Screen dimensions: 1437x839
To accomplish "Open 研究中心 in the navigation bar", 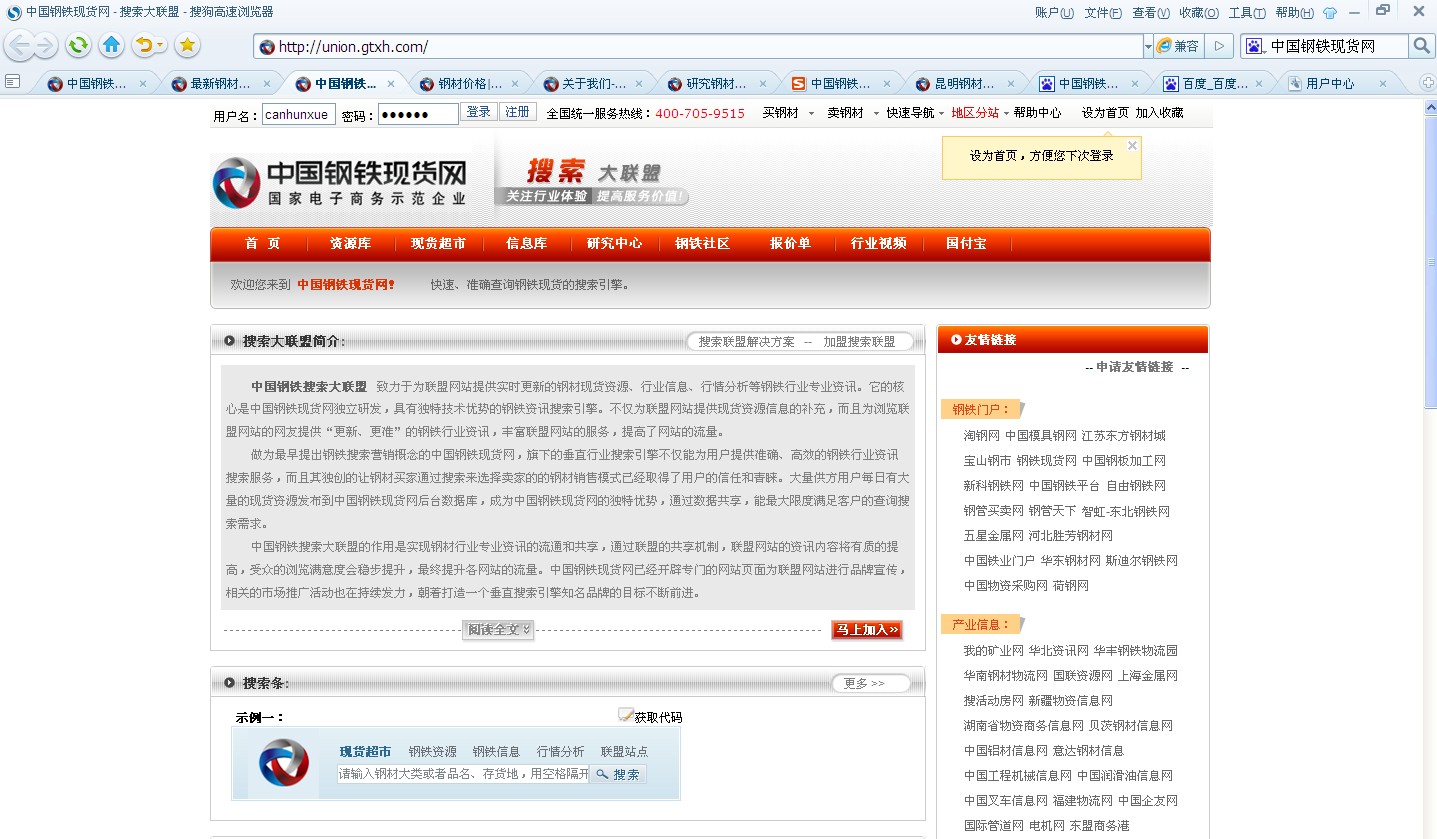I will (x=614, y=244).
